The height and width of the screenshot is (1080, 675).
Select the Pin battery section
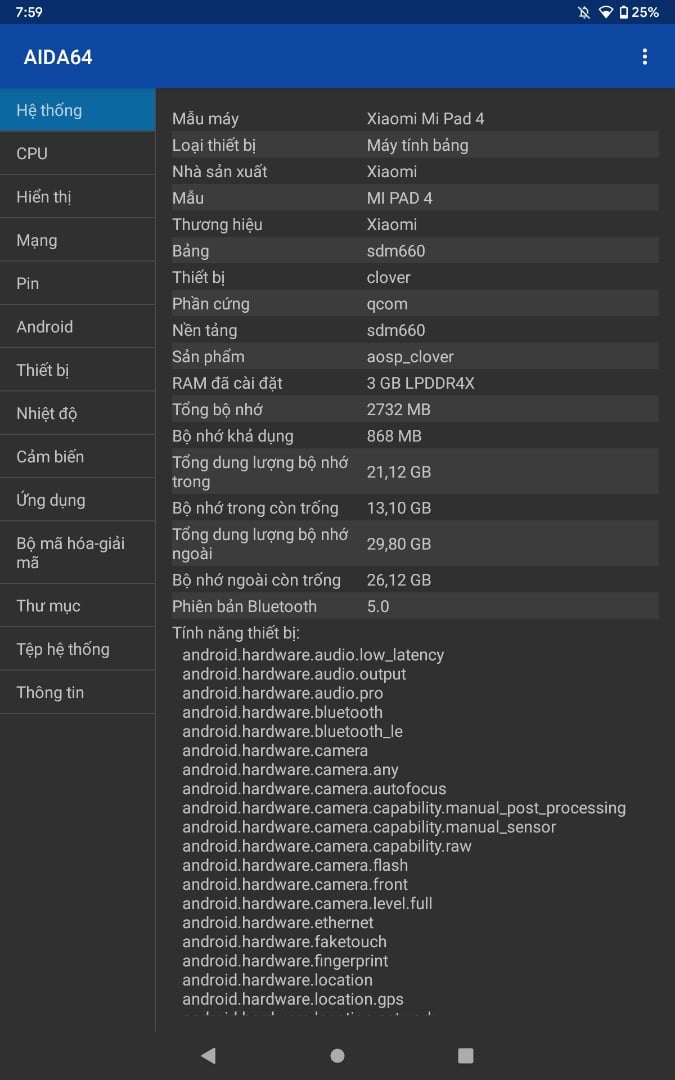point(77,284)
